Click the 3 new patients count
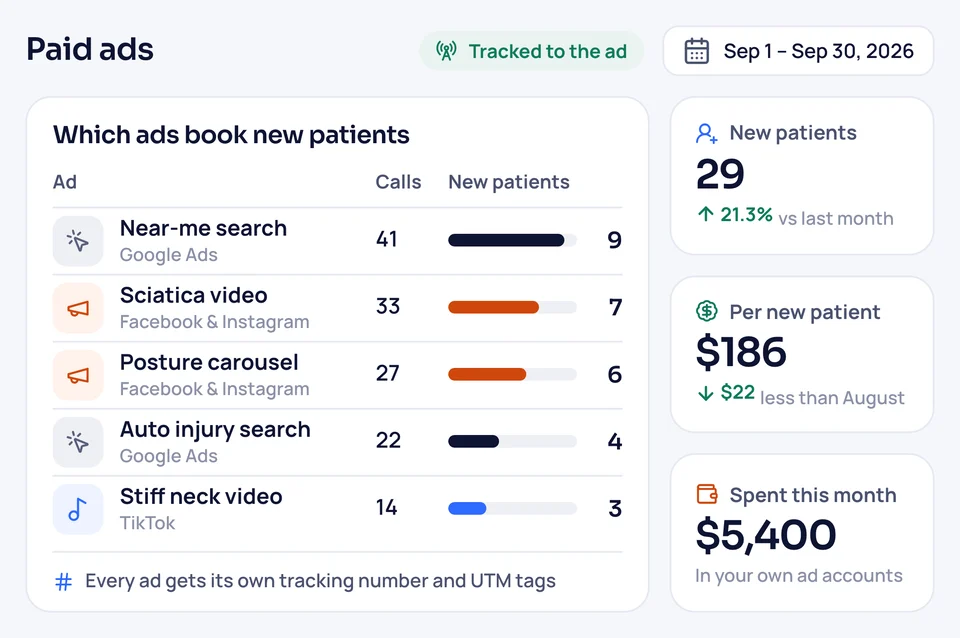 point(615,508)
